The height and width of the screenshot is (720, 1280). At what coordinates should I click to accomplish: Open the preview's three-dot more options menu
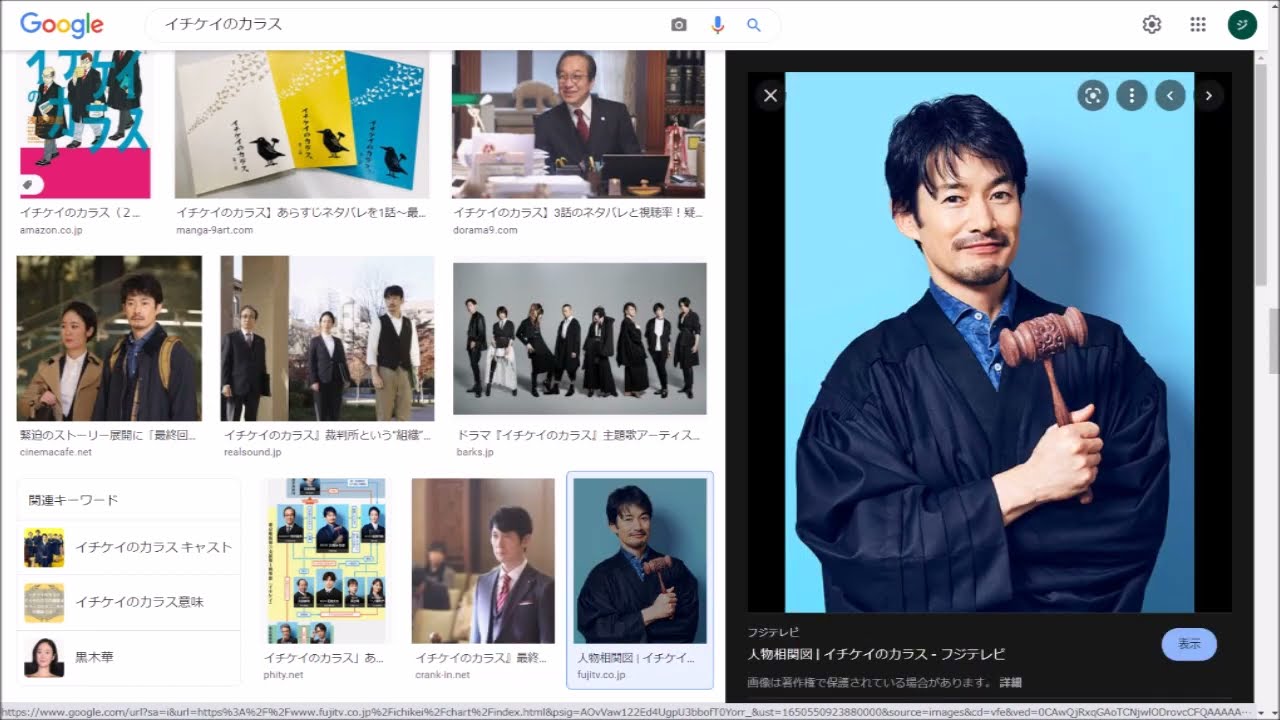pyautogui.click(x=1131, y=96)
